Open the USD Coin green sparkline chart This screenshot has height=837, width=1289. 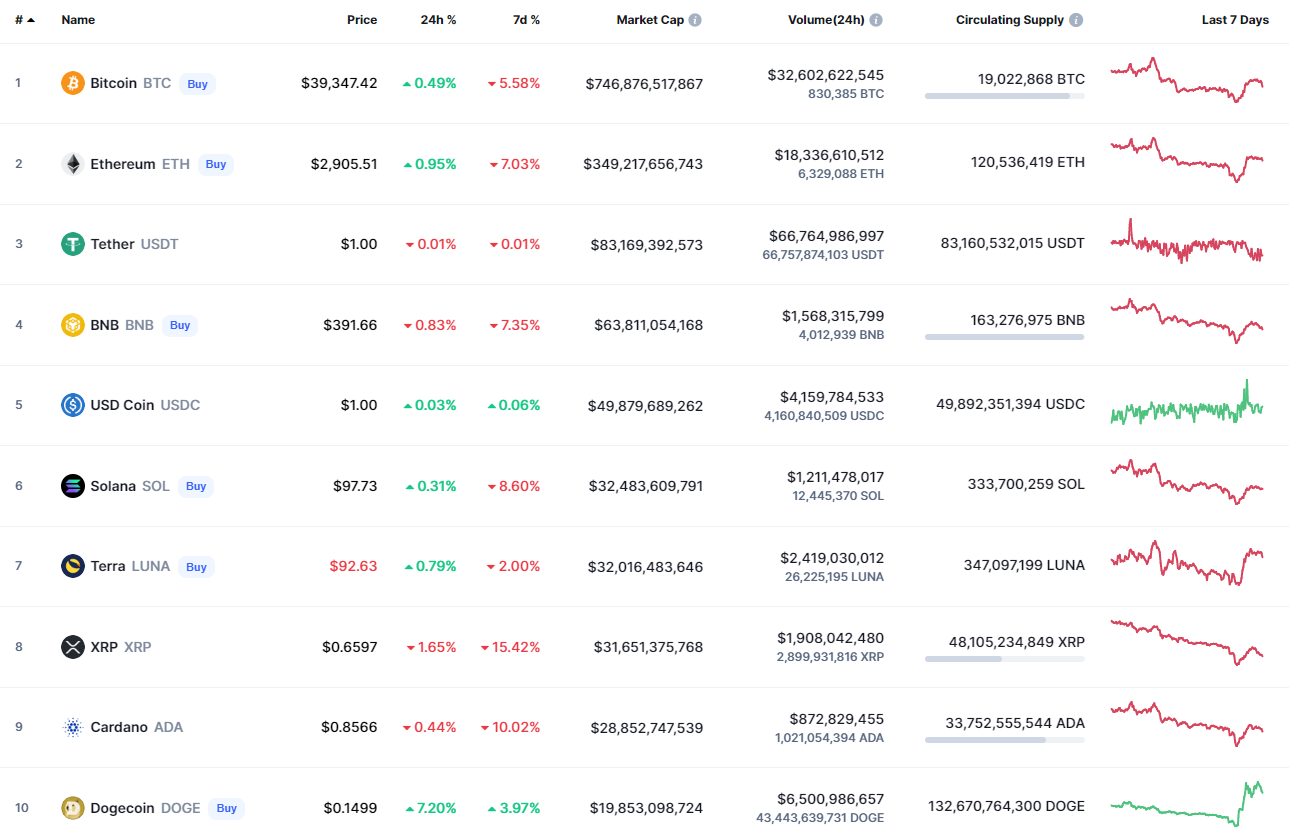[1187, 404]
